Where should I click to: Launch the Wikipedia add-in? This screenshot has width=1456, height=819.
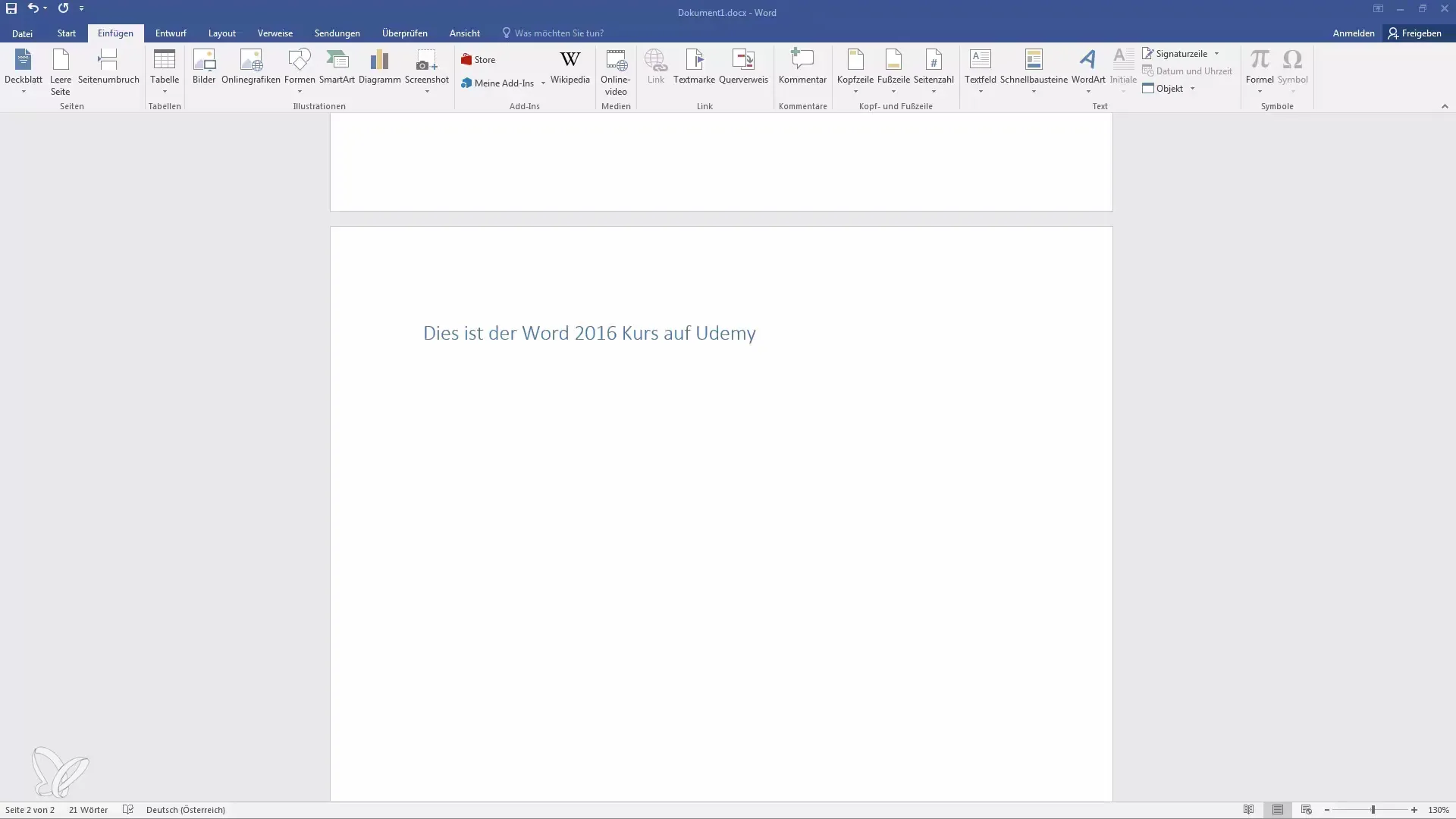(x=570, y=67)
